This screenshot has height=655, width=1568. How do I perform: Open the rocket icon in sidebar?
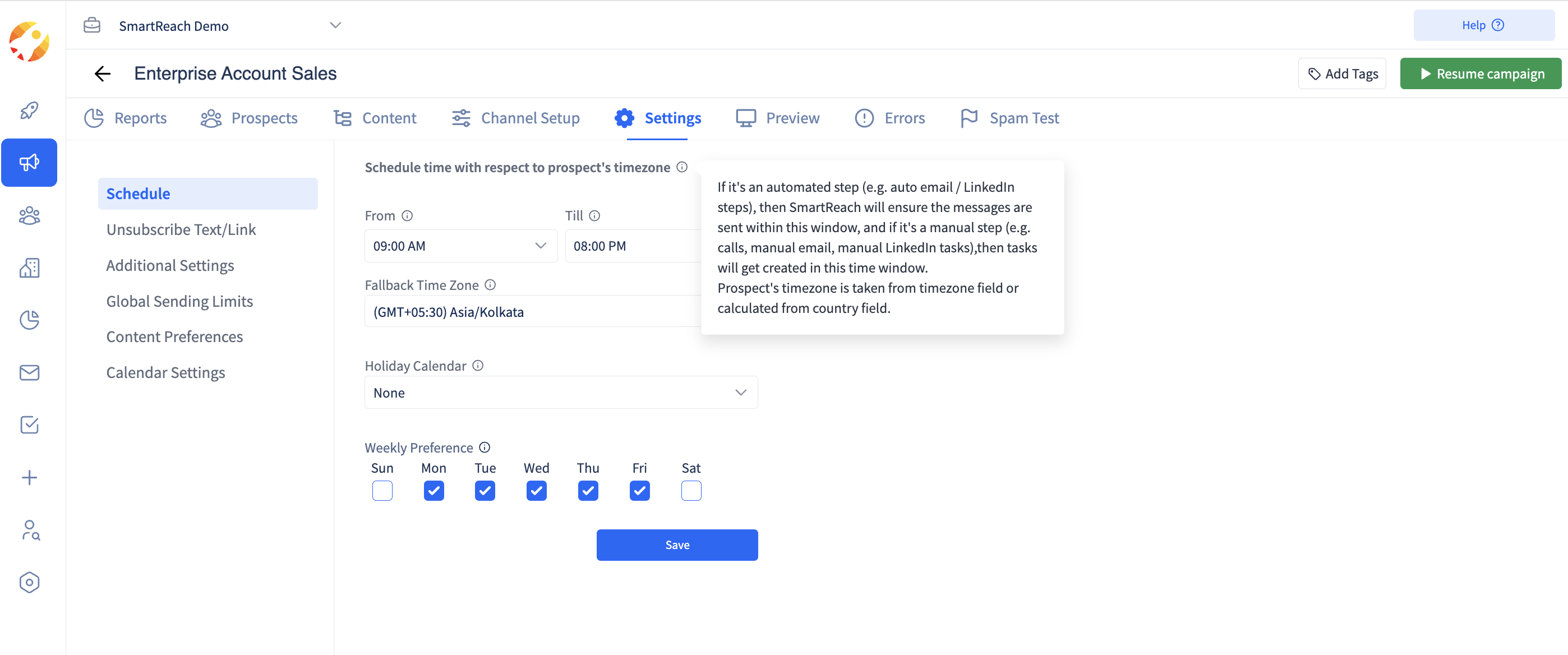click(29, 110)
